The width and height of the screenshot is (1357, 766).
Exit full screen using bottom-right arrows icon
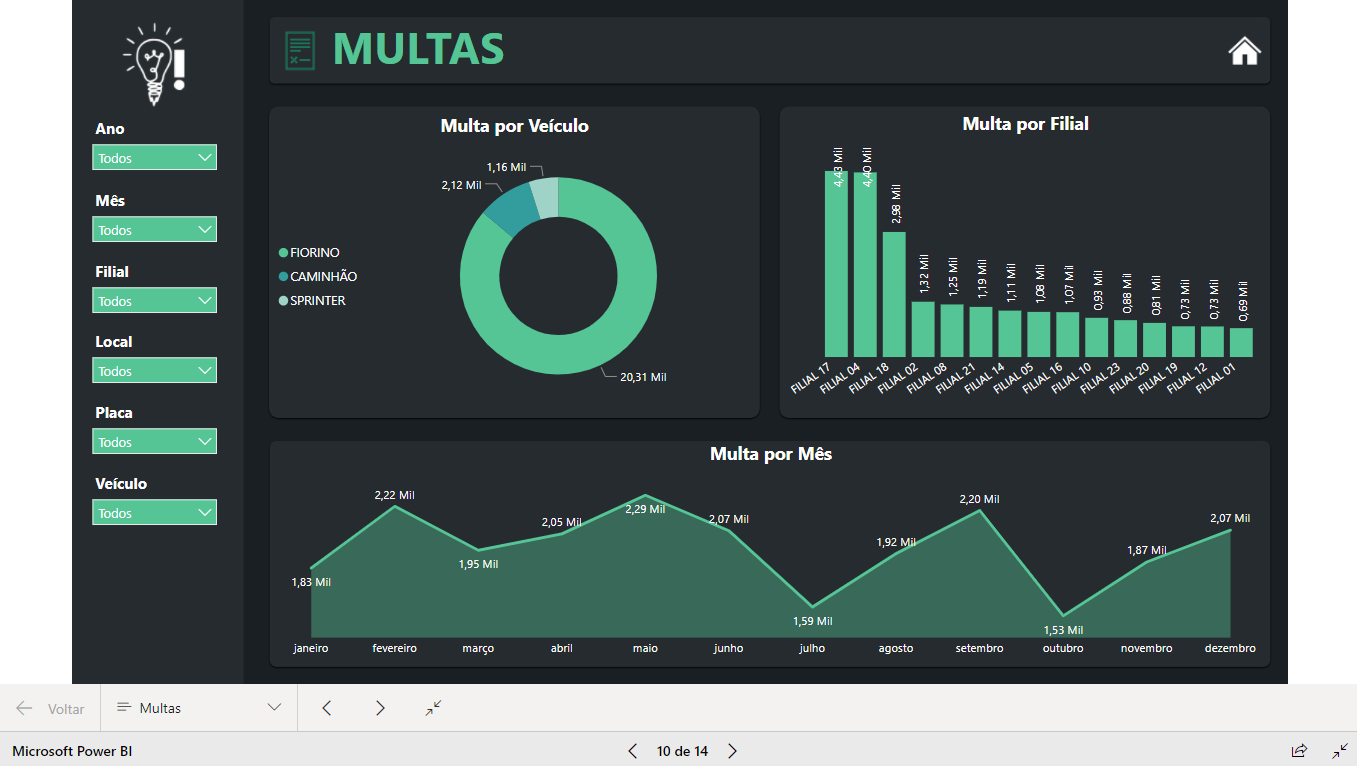(x=1340, y=750)
